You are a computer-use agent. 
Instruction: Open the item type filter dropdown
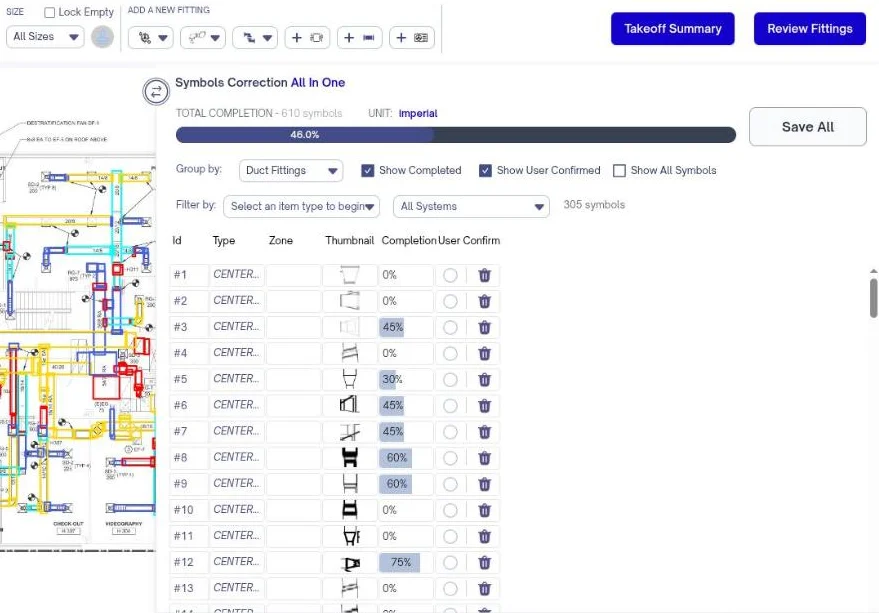302,206
